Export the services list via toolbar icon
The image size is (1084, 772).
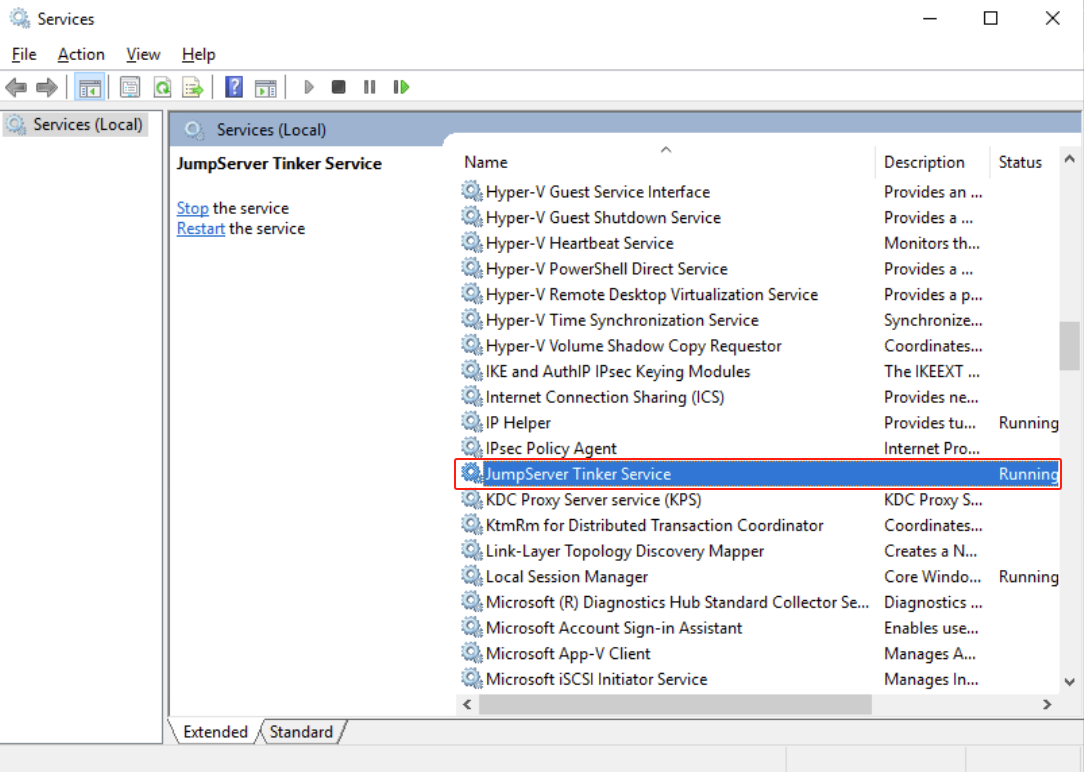click(x=192, y=86)
